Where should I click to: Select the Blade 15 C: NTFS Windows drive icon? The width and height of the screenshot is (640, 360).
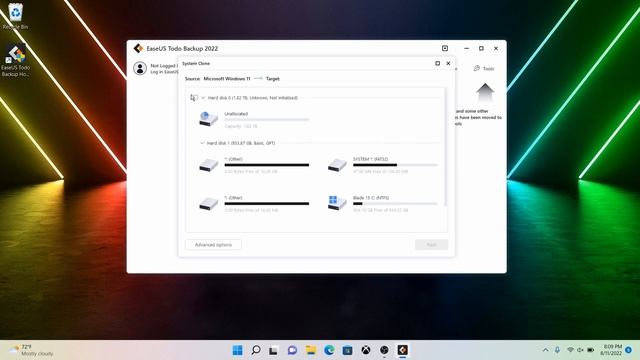coord(337,202)
